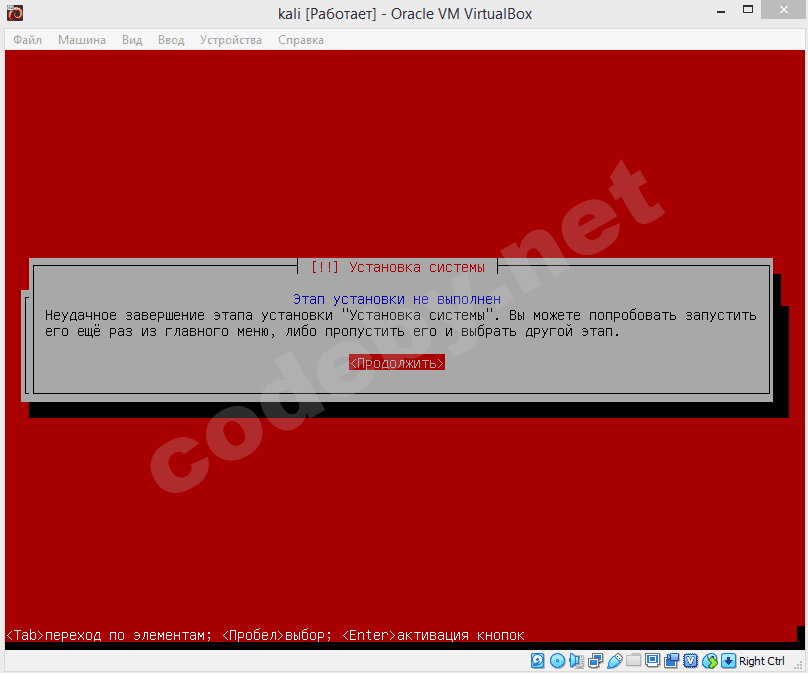This screenshot has height=673, width=808.
Task: Open the Справка menu
Action: click(301, 40)
